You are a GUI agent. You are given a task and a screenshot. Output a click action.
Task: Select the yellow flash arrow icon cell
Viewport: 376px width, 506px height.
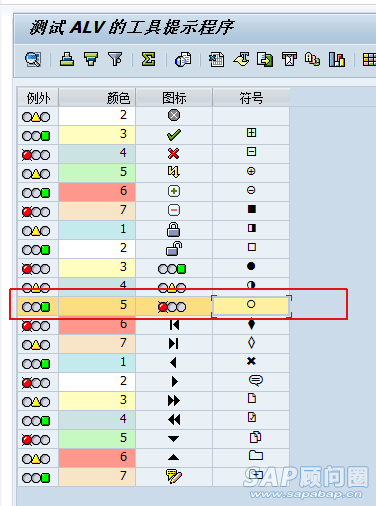[x=174, y=172]
